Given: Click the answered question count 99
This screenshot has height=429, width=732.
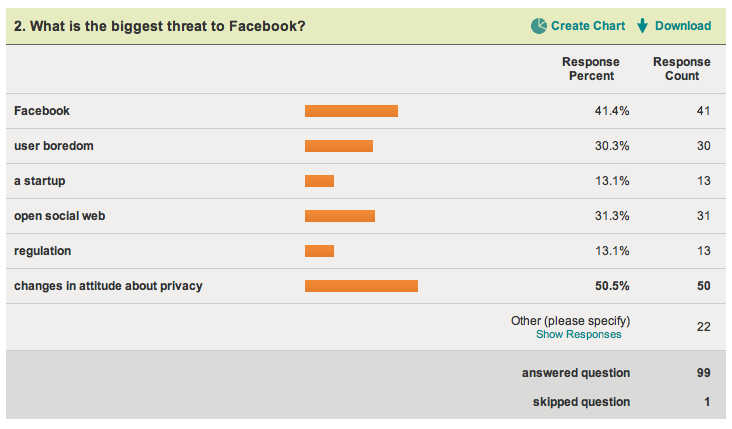Looking at the screenshot, I should tap(703, 373).
